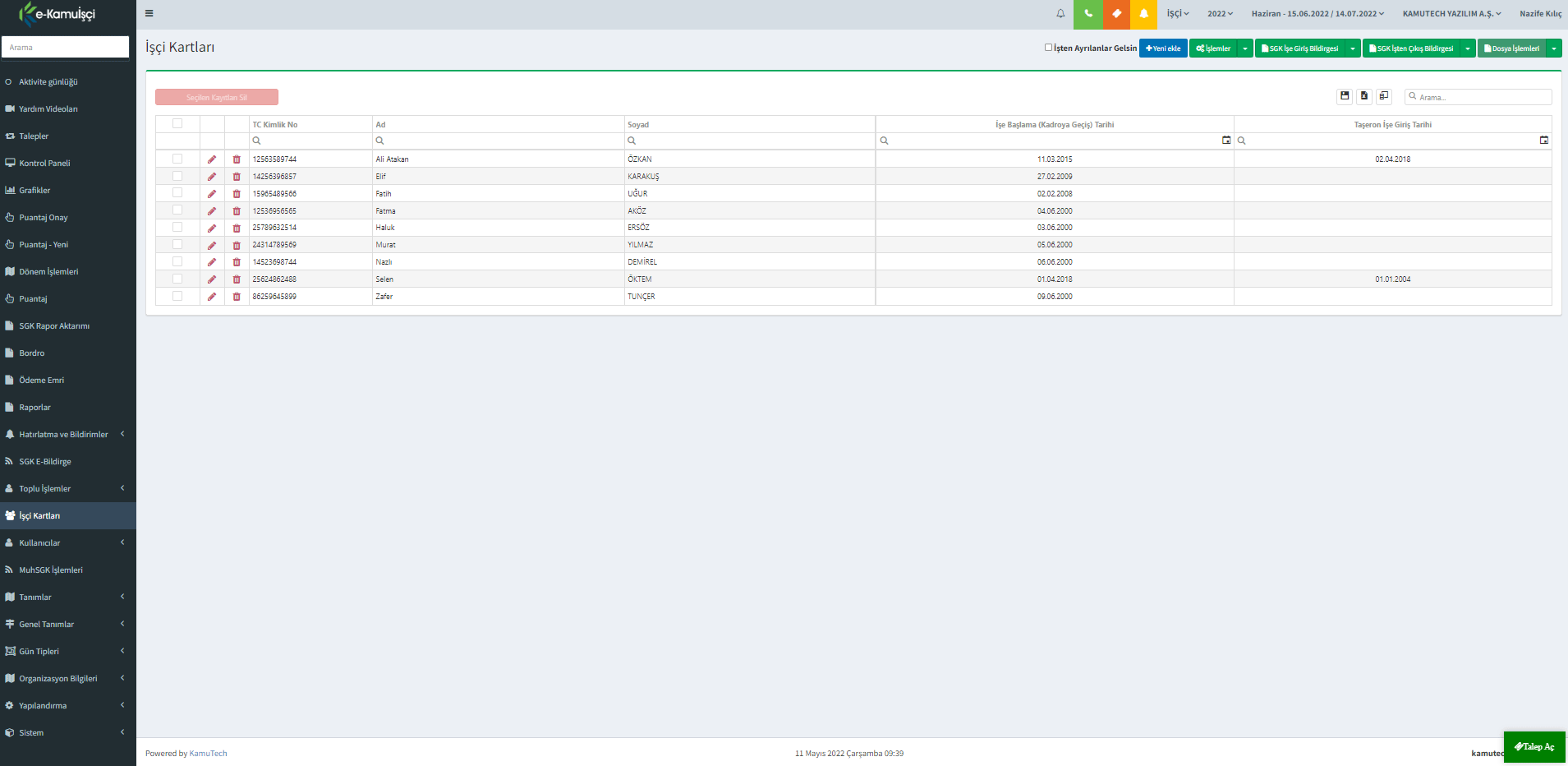The width and height of the screenshot is (1568, 766).
Task: Open the Haziran period dropdown
Action: (1317, 13)
